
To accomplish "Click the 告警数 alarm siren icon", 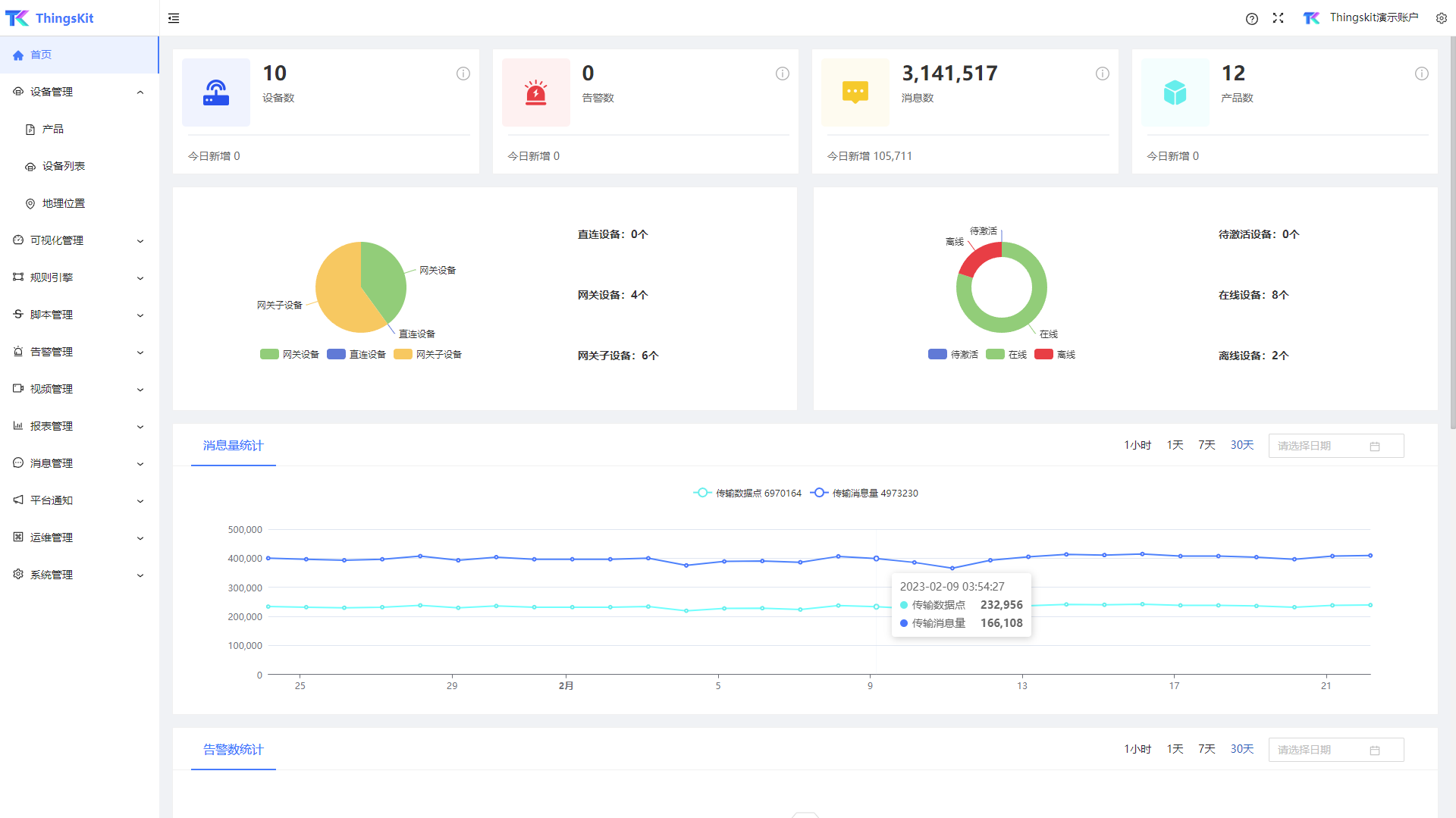I will [x=536, y=92].
